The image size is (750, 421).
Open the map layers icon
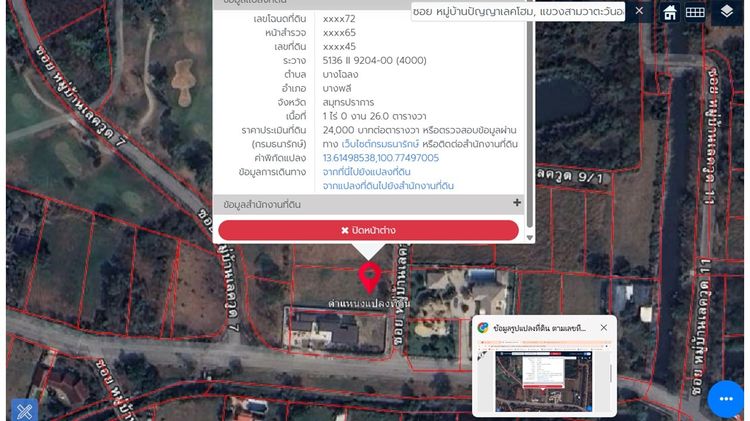click(727, 11)
